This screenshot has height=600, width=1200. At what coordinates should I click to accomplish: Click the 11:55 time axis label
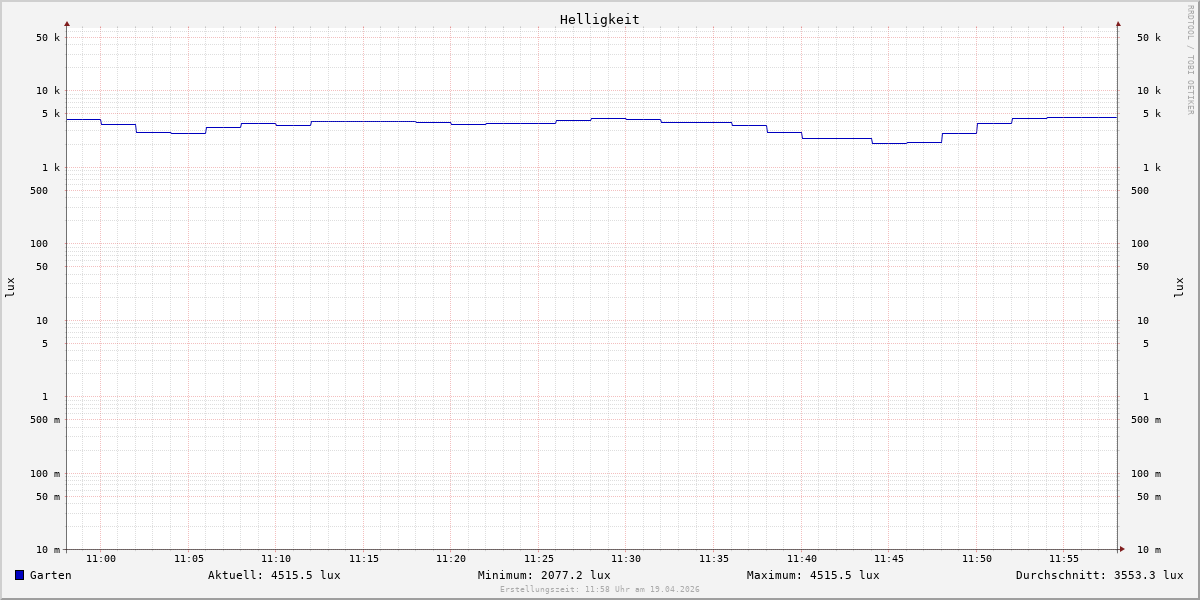tap(1064, 559)
